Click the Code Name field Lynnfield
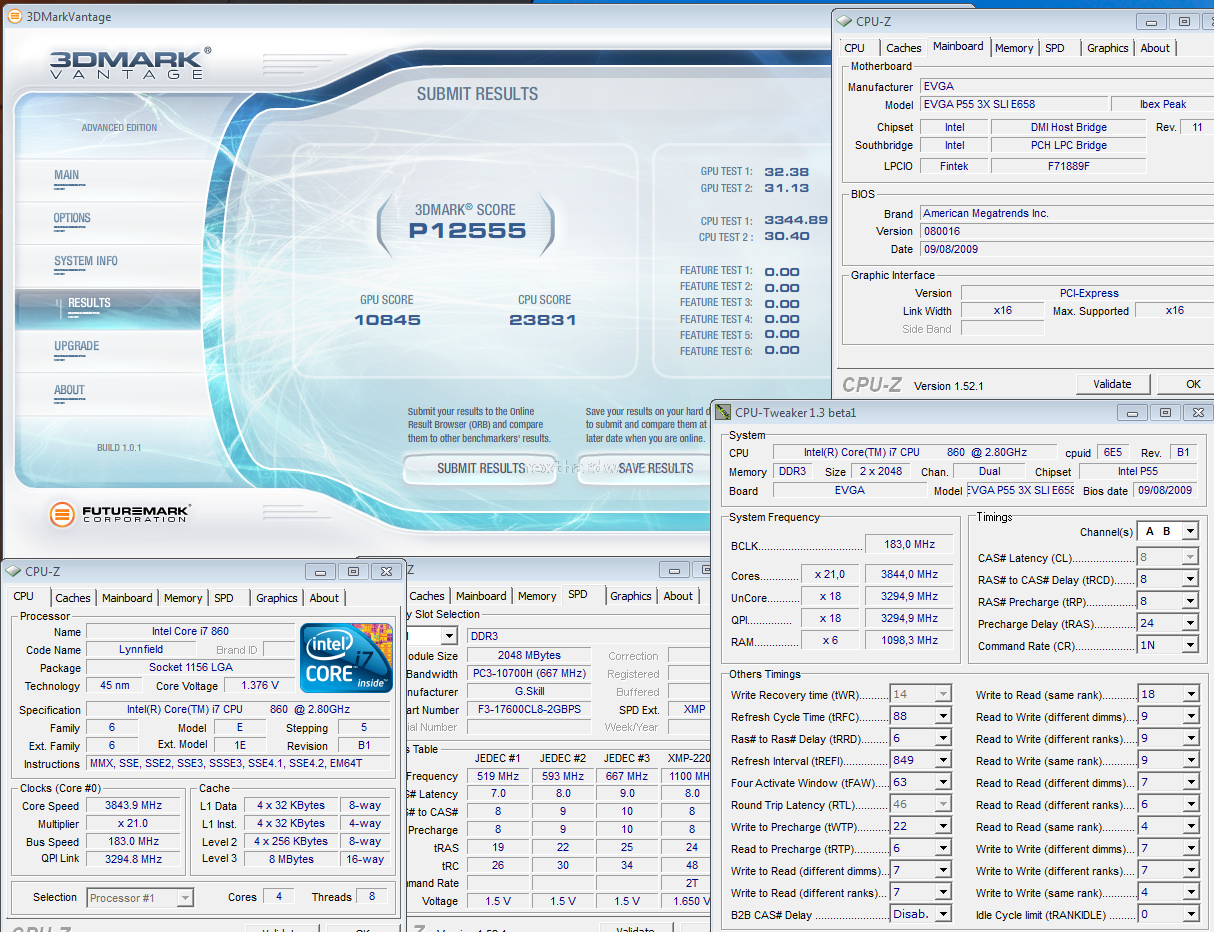The image size is (1214, 932). [x=141, y=649]
